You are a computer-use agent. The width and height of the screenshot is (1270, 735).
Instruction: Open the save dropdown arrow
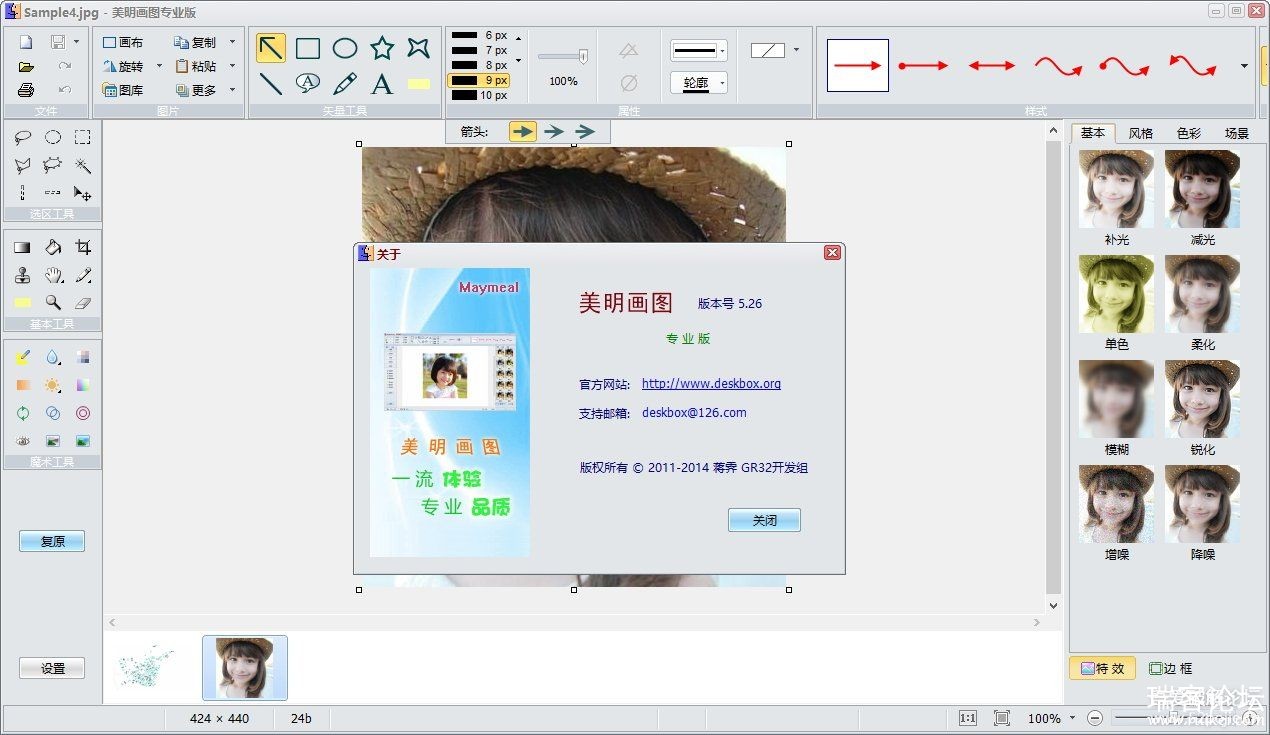[x=76, y=42]
